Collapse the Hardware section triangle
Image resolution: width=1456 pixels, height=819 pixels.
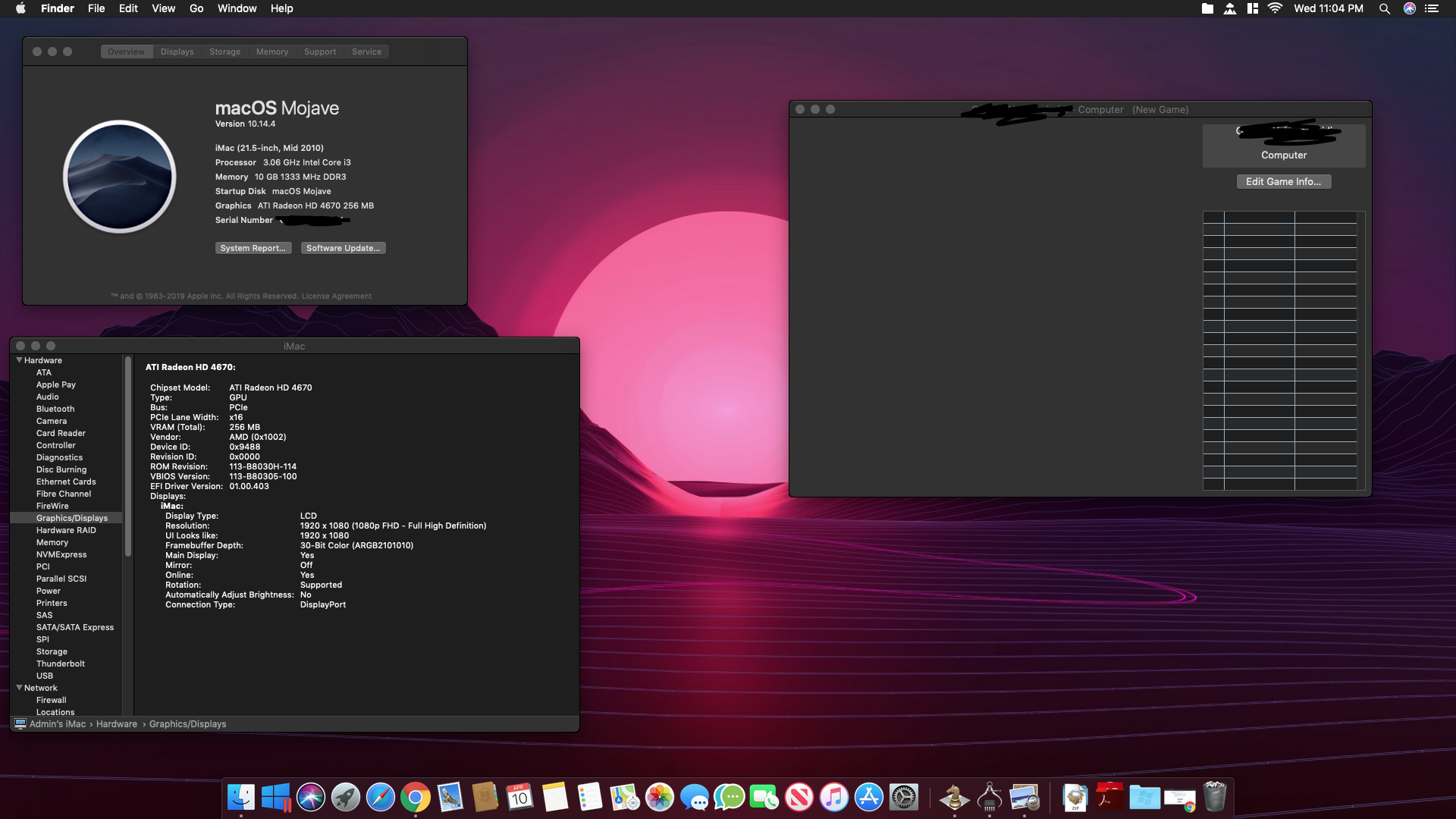tap(19, 360)
